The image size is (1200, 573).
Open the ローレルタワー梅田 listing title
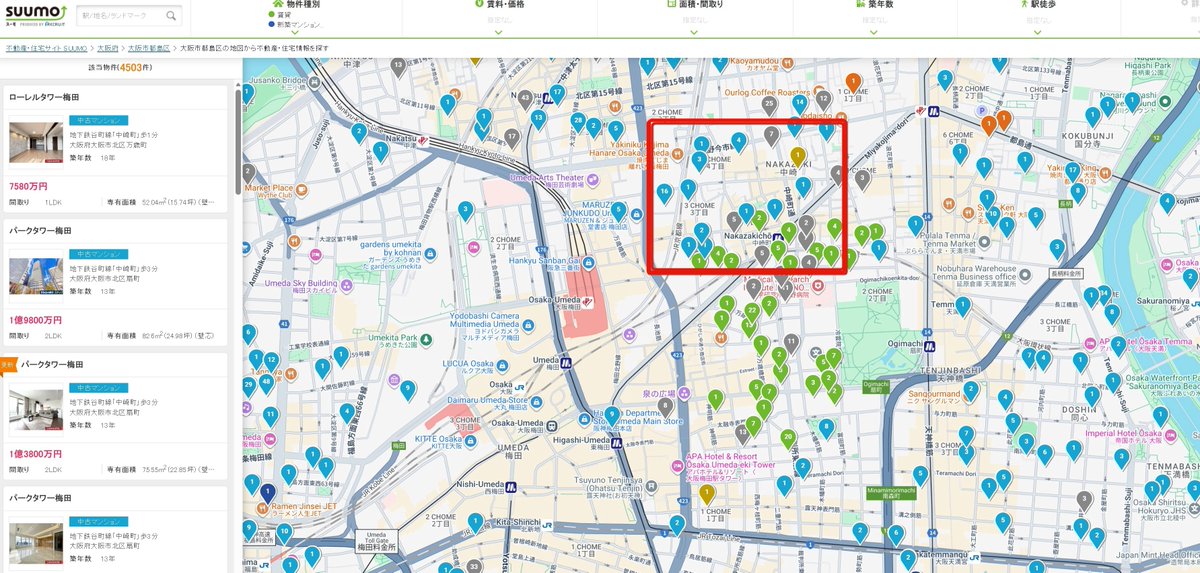44,97
